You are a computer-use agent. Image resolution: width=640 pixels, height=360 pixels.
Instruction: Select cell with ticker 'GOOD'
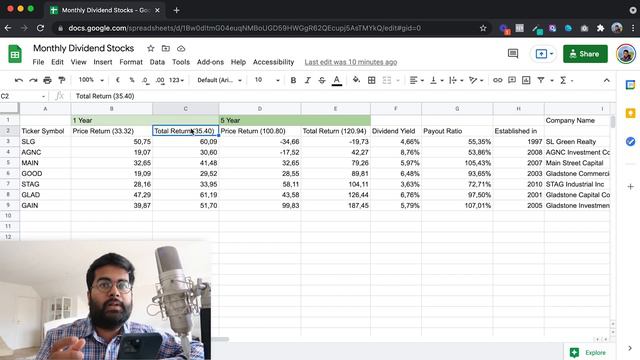45,173
